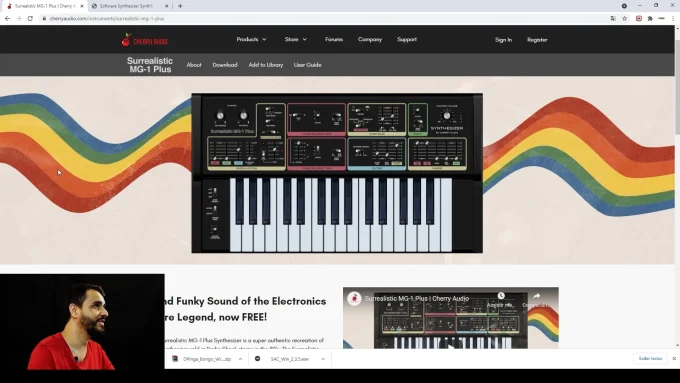
Task: Click the Register link
Action: (537, 40)
